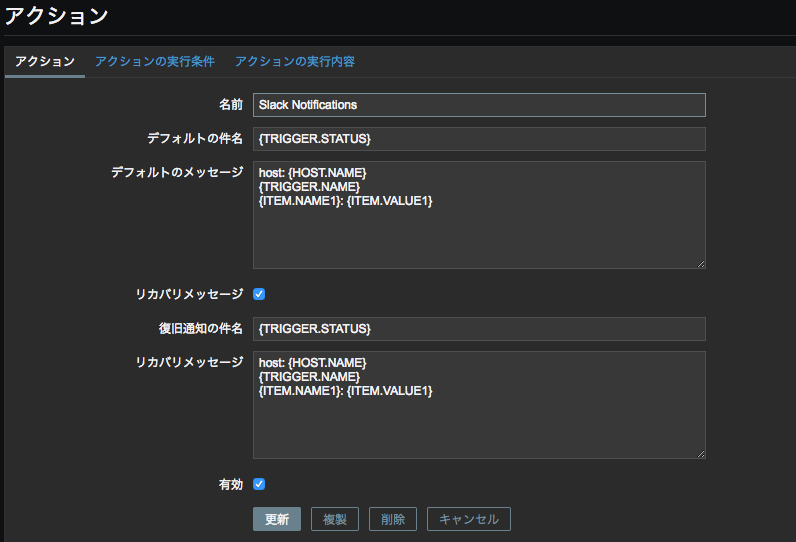This screenshot has height=542, width=796.
Task: Click the 名前 label text
Action: (x=230, y=104)
